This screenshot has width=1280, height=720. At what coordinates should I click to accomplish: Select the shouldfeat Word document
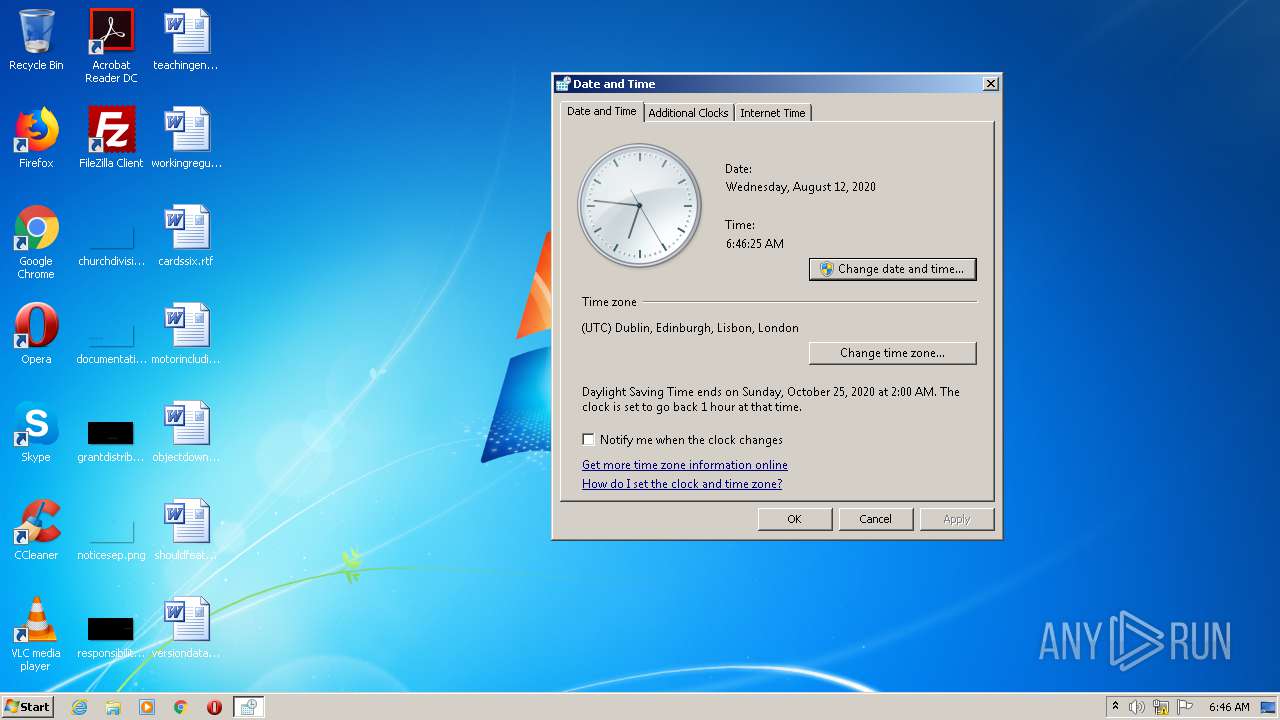pos(186,530)
